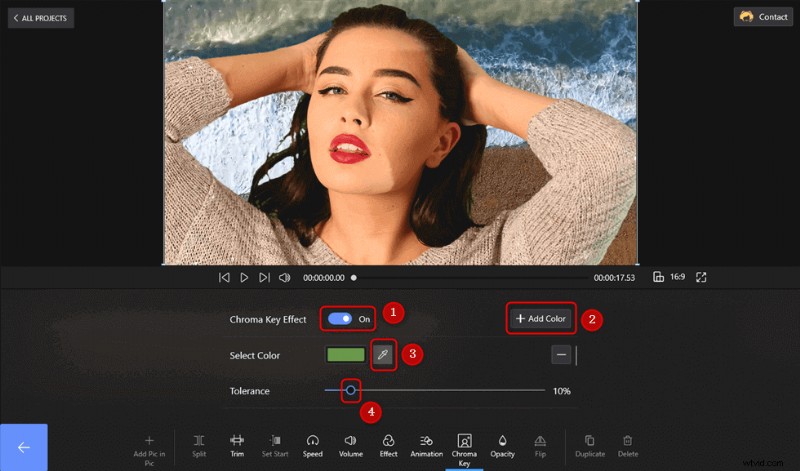Play the video preview
The height and width of the screenshot is (471, 800).
click(x=244, y=278)
